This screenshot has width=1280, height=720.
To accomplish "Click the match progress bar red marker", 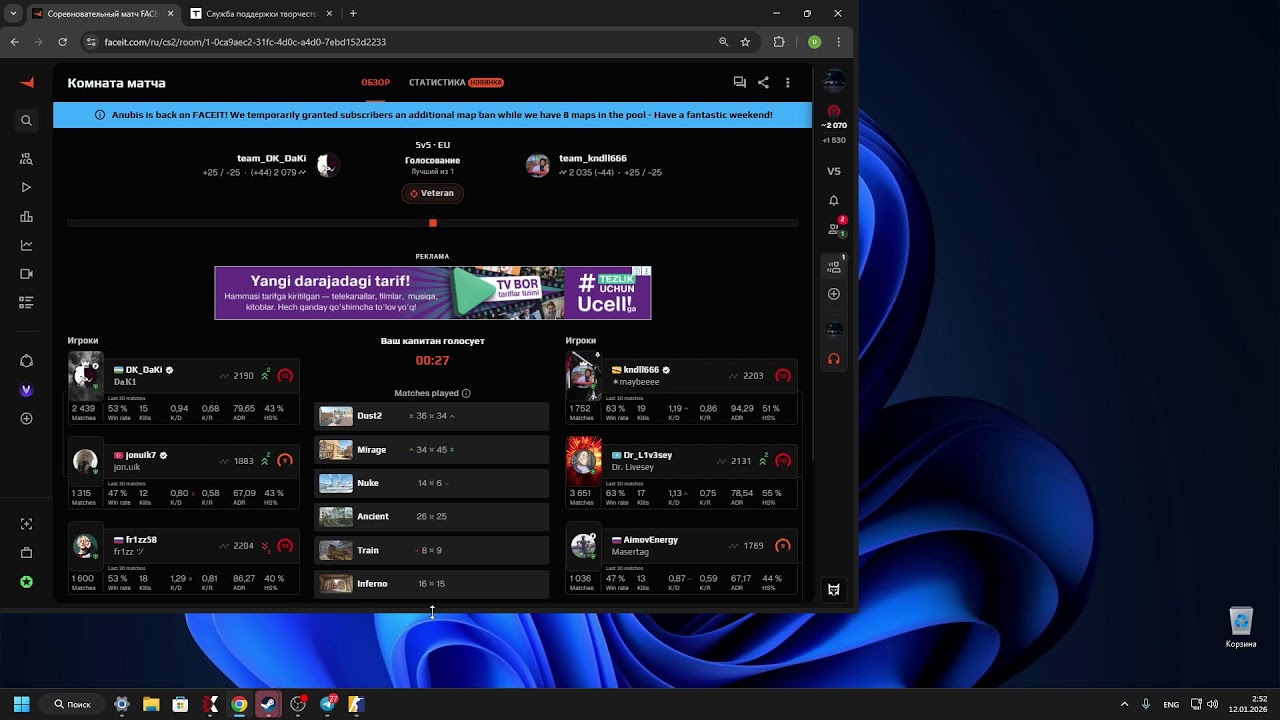I will pyautogui.click(x=432, y=223).
